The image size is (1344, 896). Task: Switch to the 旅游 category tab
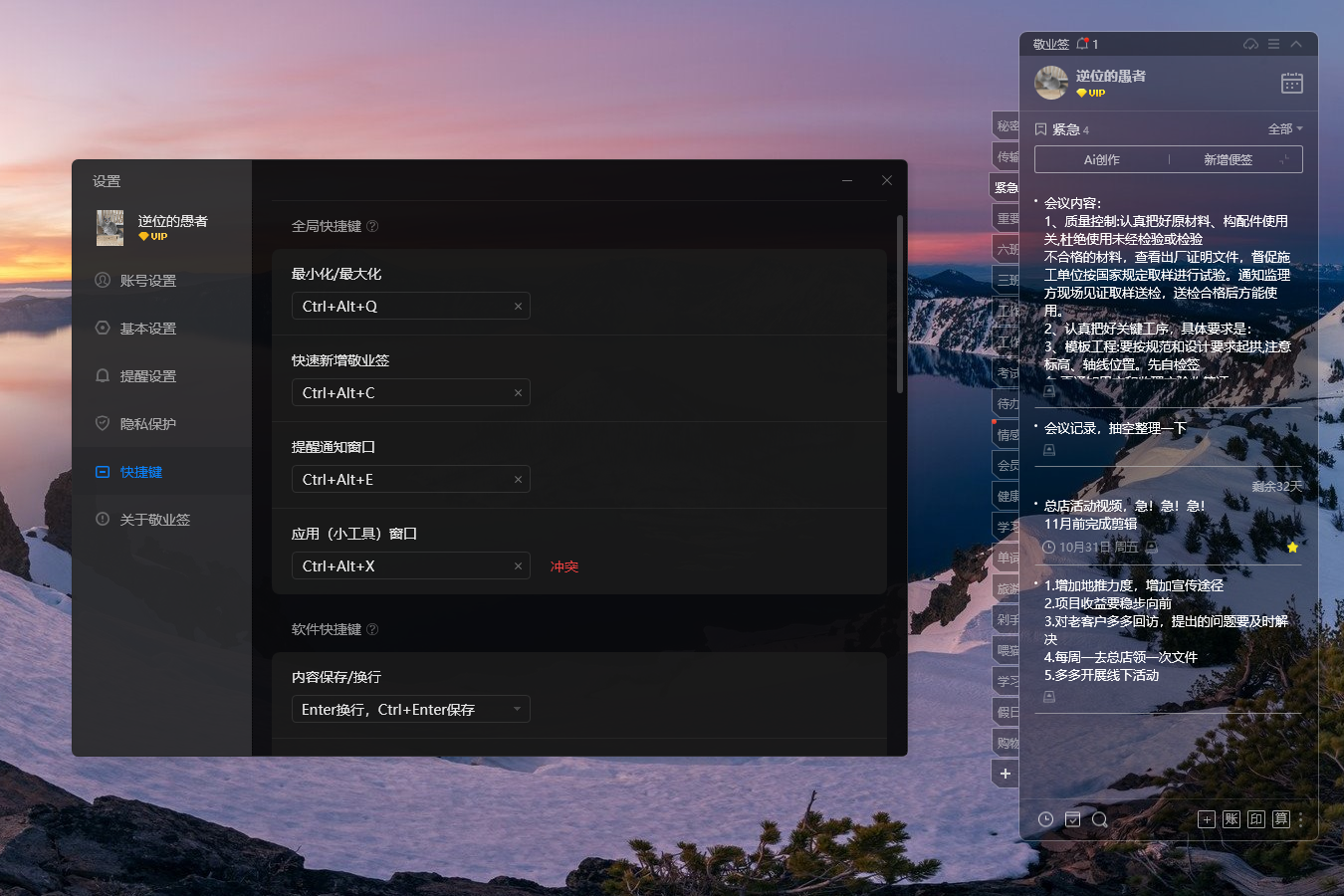[1007, 589]
